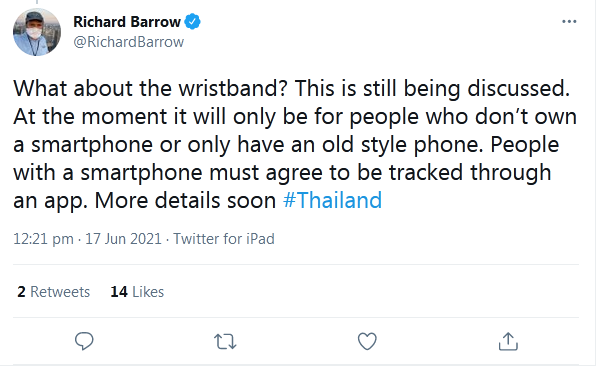The image size is (602, 366).
Task: Follow the #Thailand hashtag link
Action: [332, 200]
